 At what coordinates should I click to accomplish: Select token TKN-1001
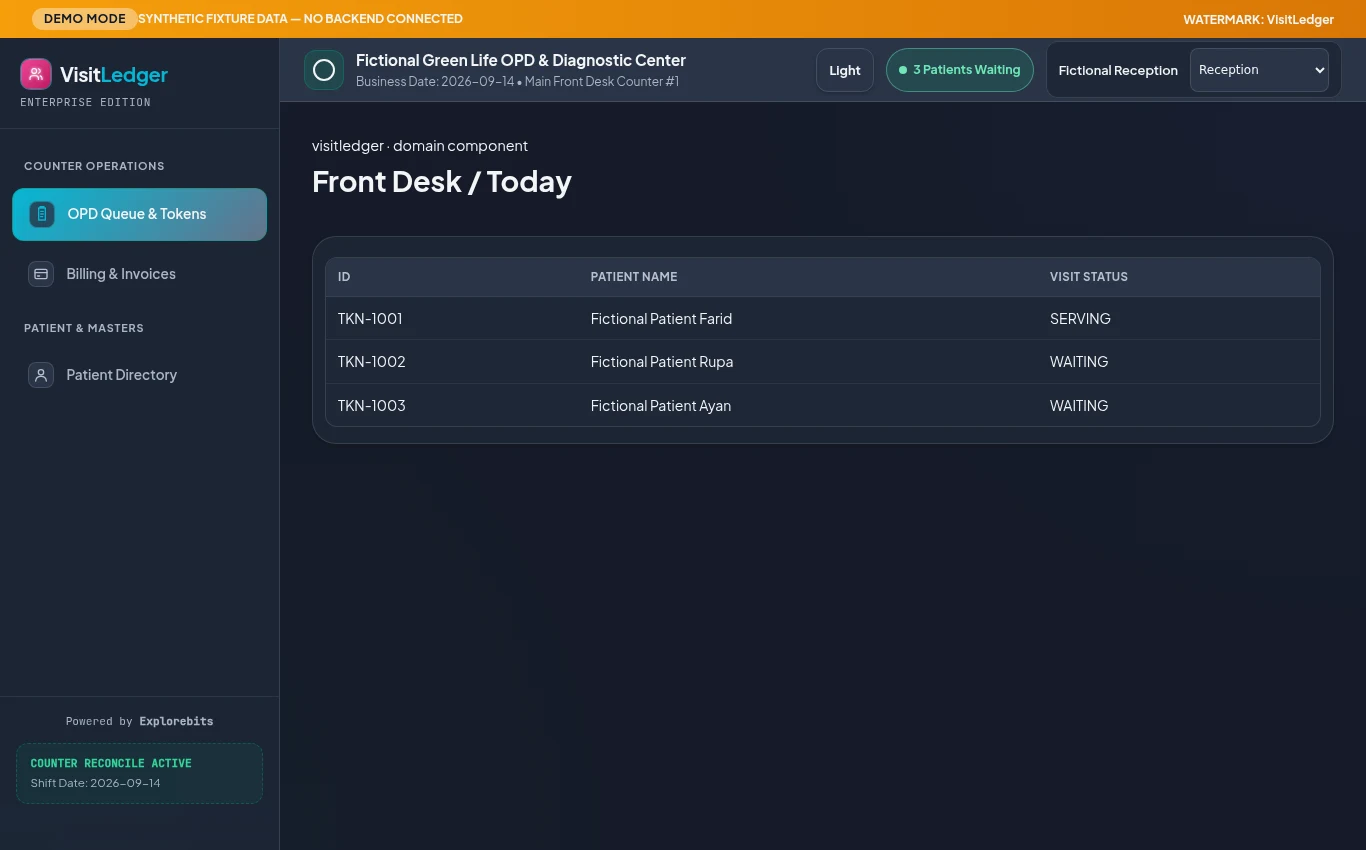coord(370,319)
